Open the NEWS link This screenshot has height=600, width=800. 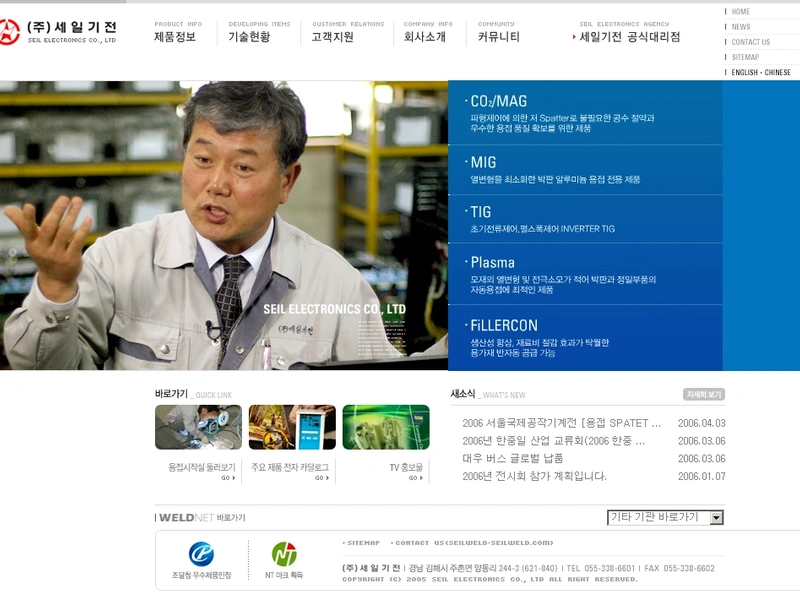(741, 27)
